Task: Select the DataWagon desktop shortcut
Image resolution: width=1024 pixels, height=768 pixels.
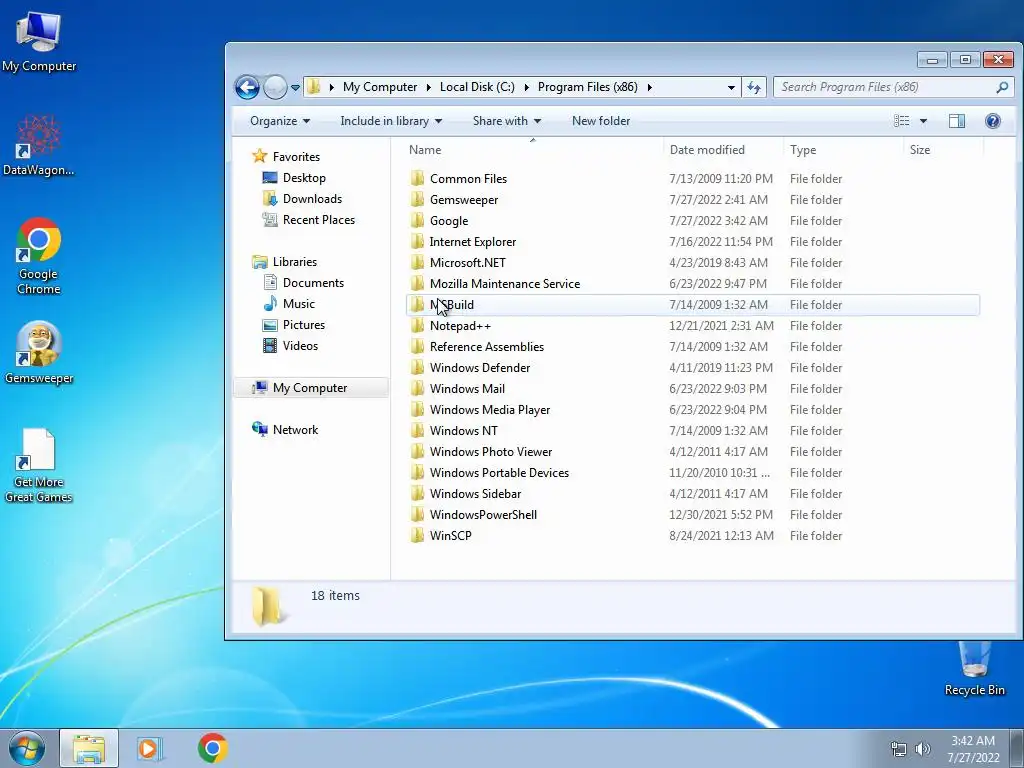Action: (39, 145)
